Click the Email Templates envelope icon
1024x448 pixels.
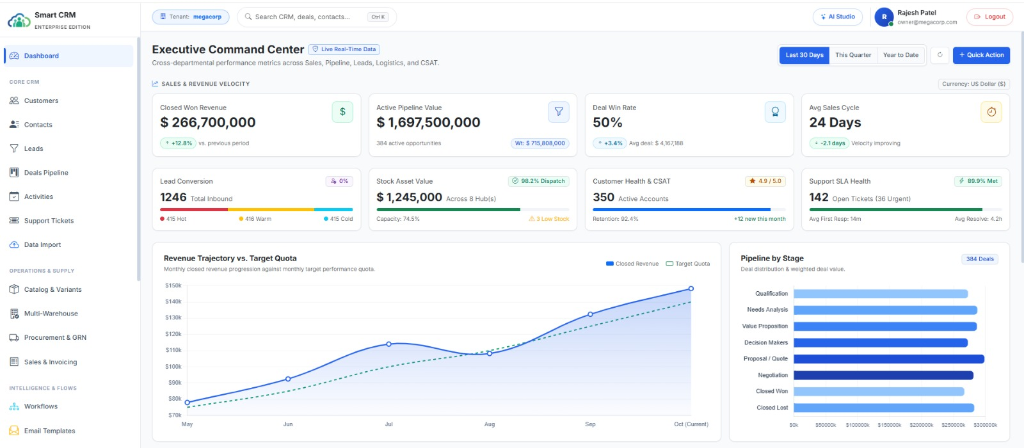click(14, 430)
